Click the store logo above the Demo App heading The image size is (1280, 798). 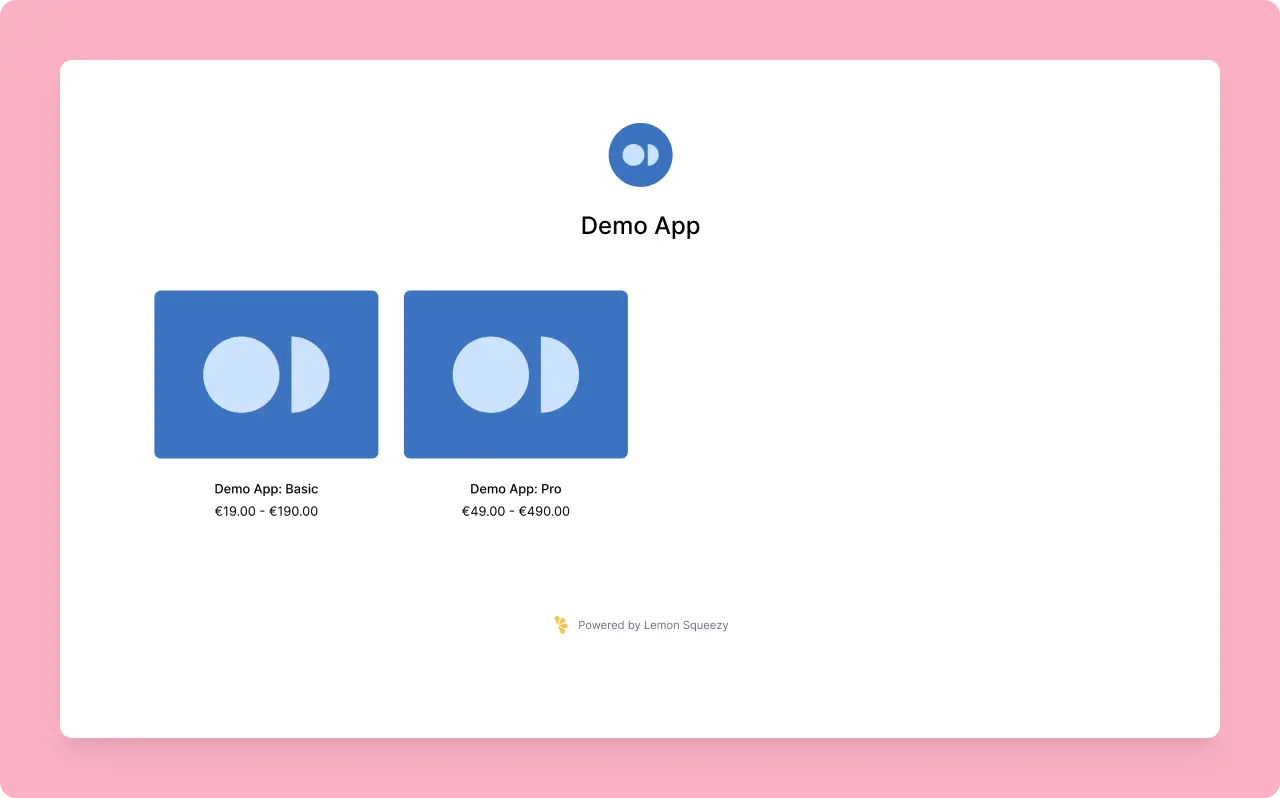[x=640, y=154]
